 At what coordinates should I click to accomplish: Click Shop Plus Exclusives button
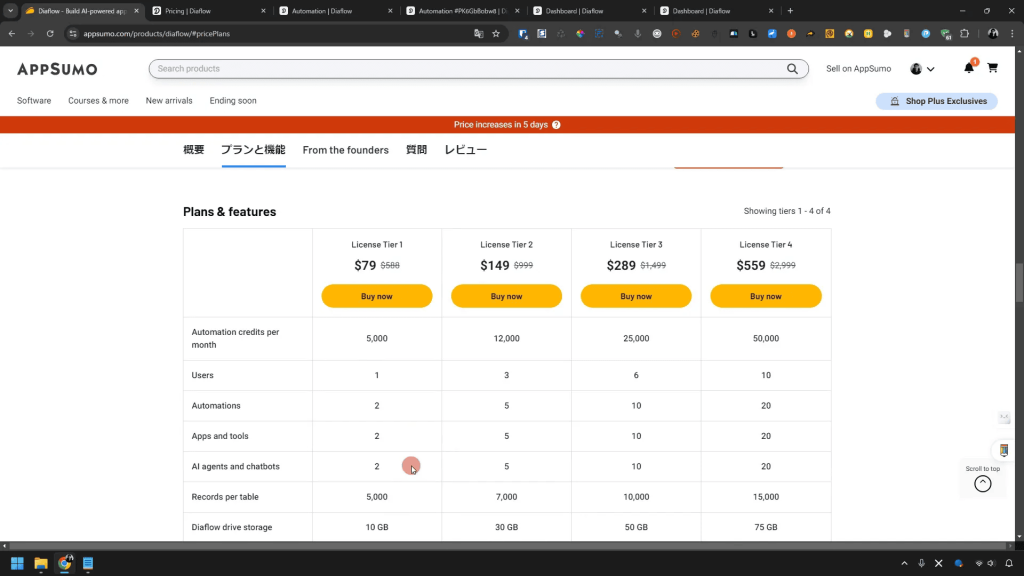pos(936,101)
